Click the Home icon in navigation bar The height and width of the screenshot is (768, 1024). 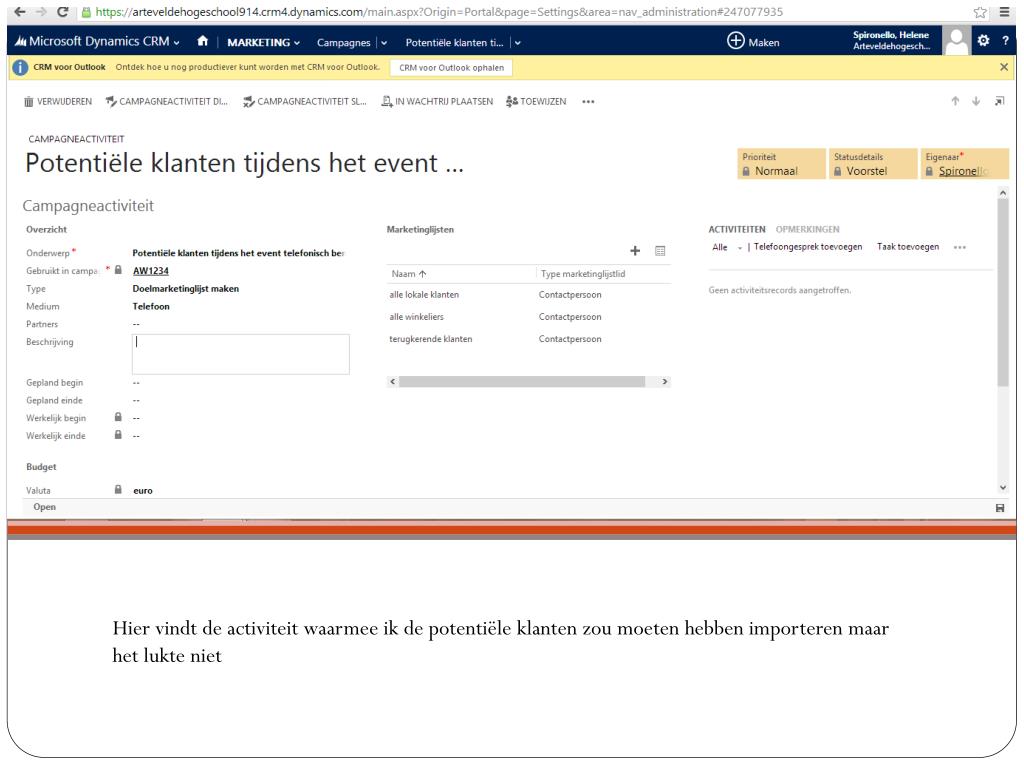click(202, 42)
